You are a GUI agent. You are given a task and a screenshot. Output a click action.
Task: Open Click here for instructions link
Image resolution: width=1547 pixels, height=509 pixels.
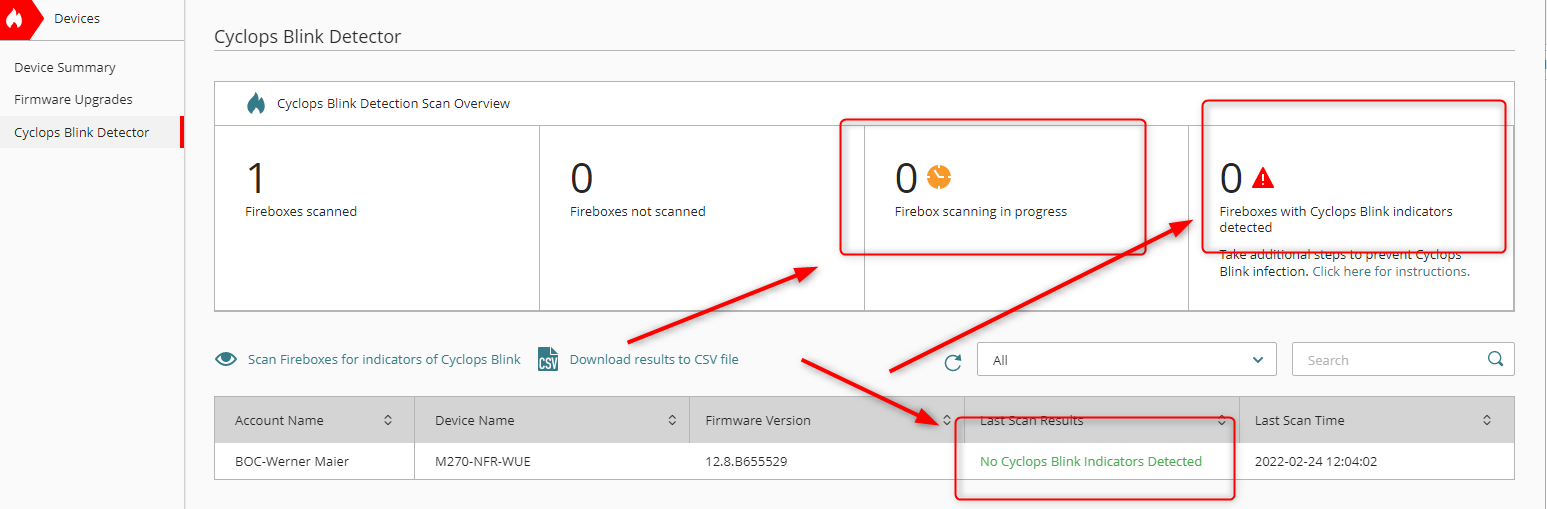click(1390, 272)
